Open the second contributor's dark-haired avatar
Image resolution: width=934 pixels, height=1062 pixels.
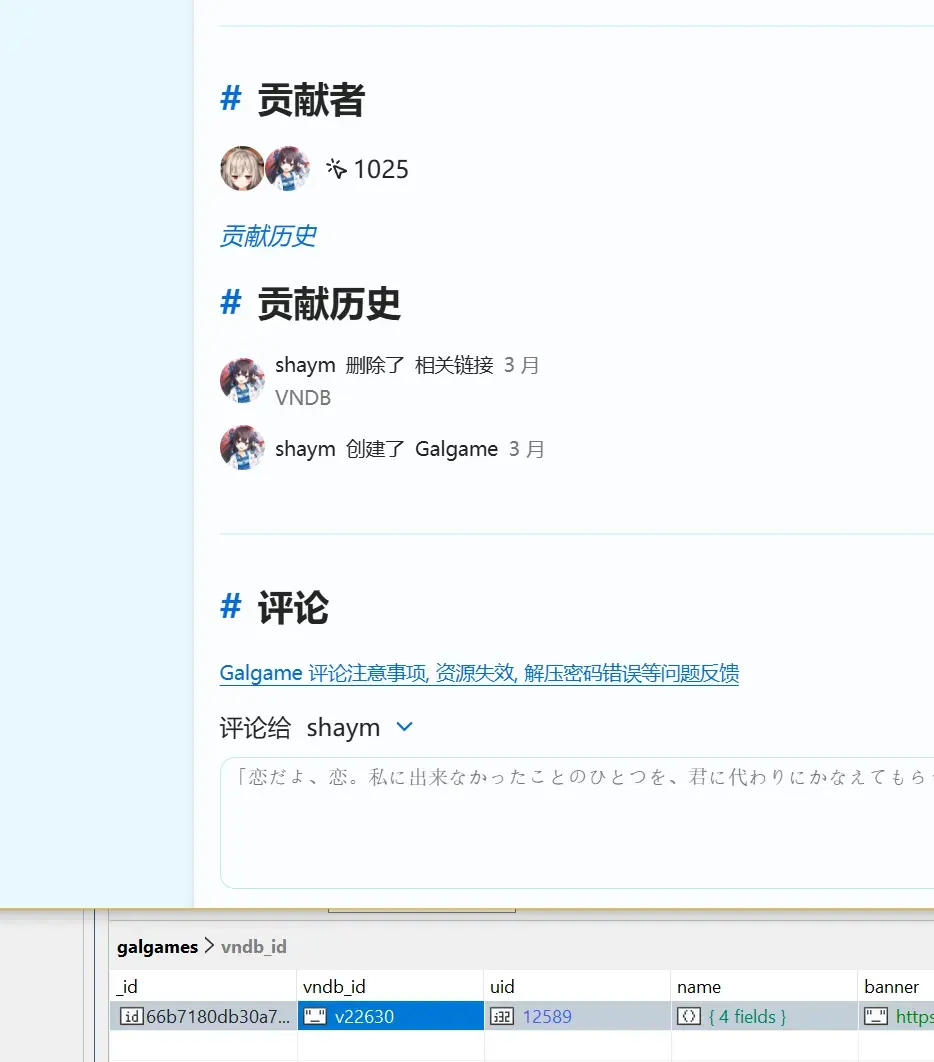click(287, 168)
